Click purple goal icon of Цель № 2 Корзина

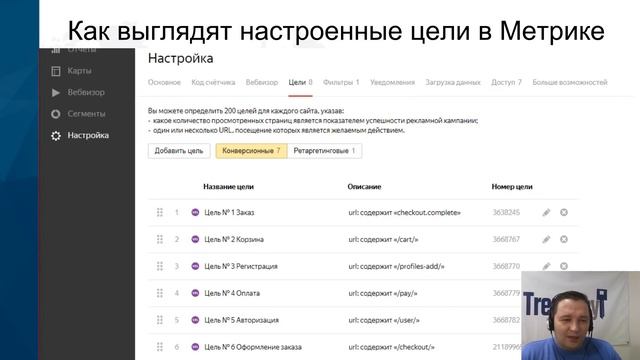pos(195,239)
